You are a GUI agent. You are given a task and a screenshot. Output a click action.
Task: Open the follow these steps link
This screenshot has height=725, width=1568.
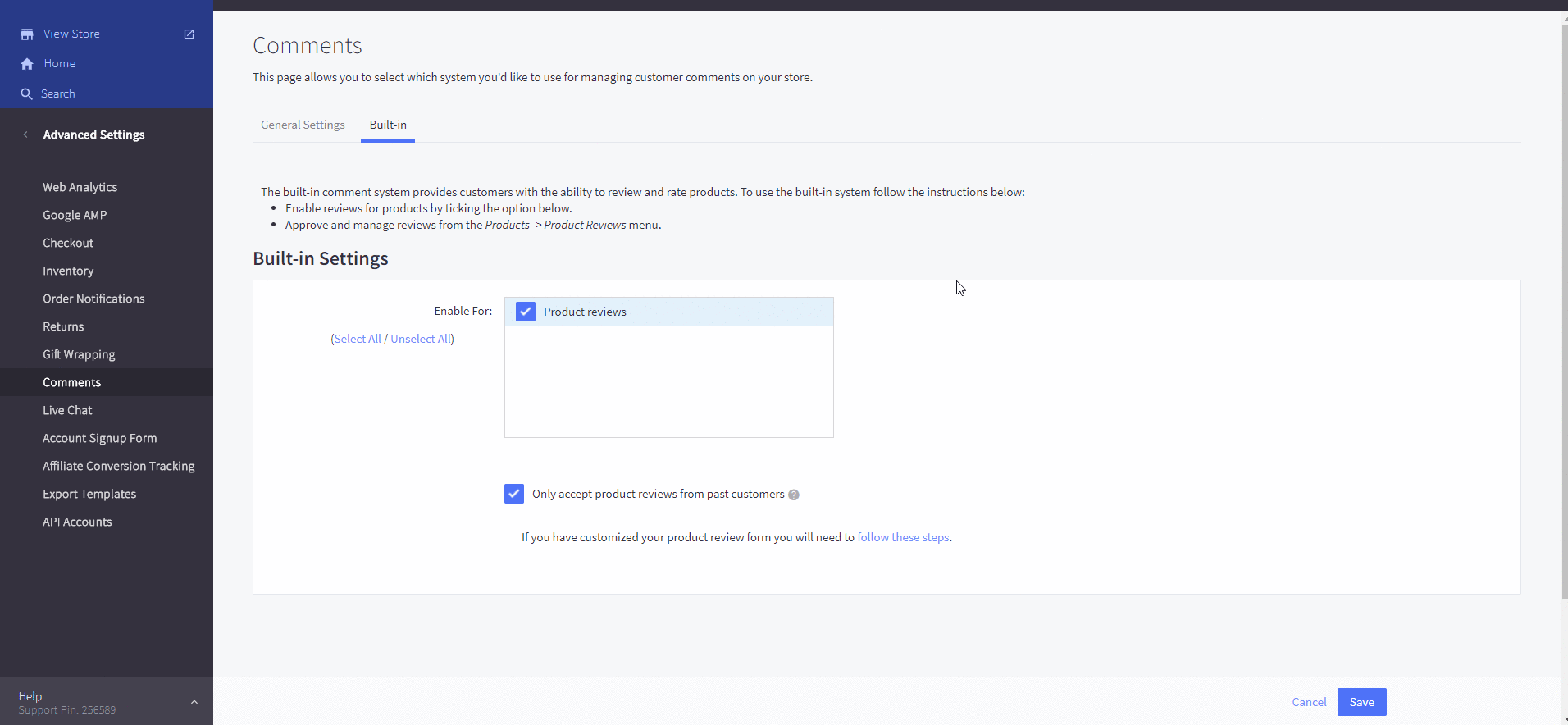point(903,537)
